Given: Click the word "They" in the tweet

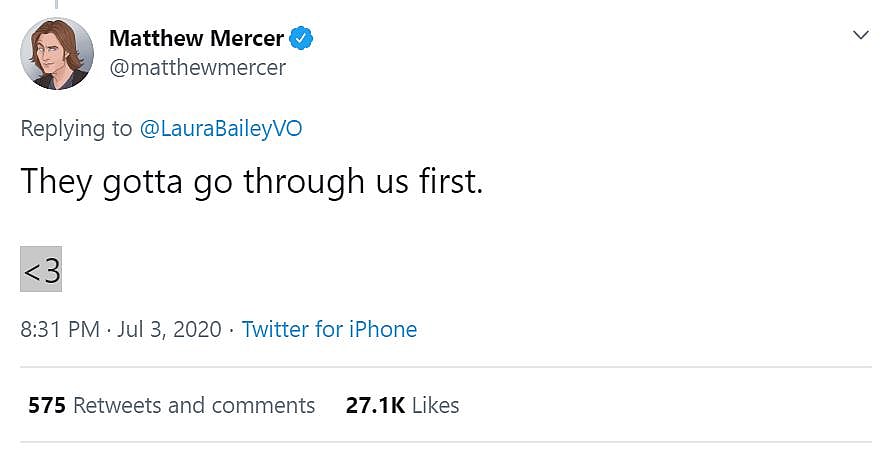Looking at the screenshot, I should (58, 181).
